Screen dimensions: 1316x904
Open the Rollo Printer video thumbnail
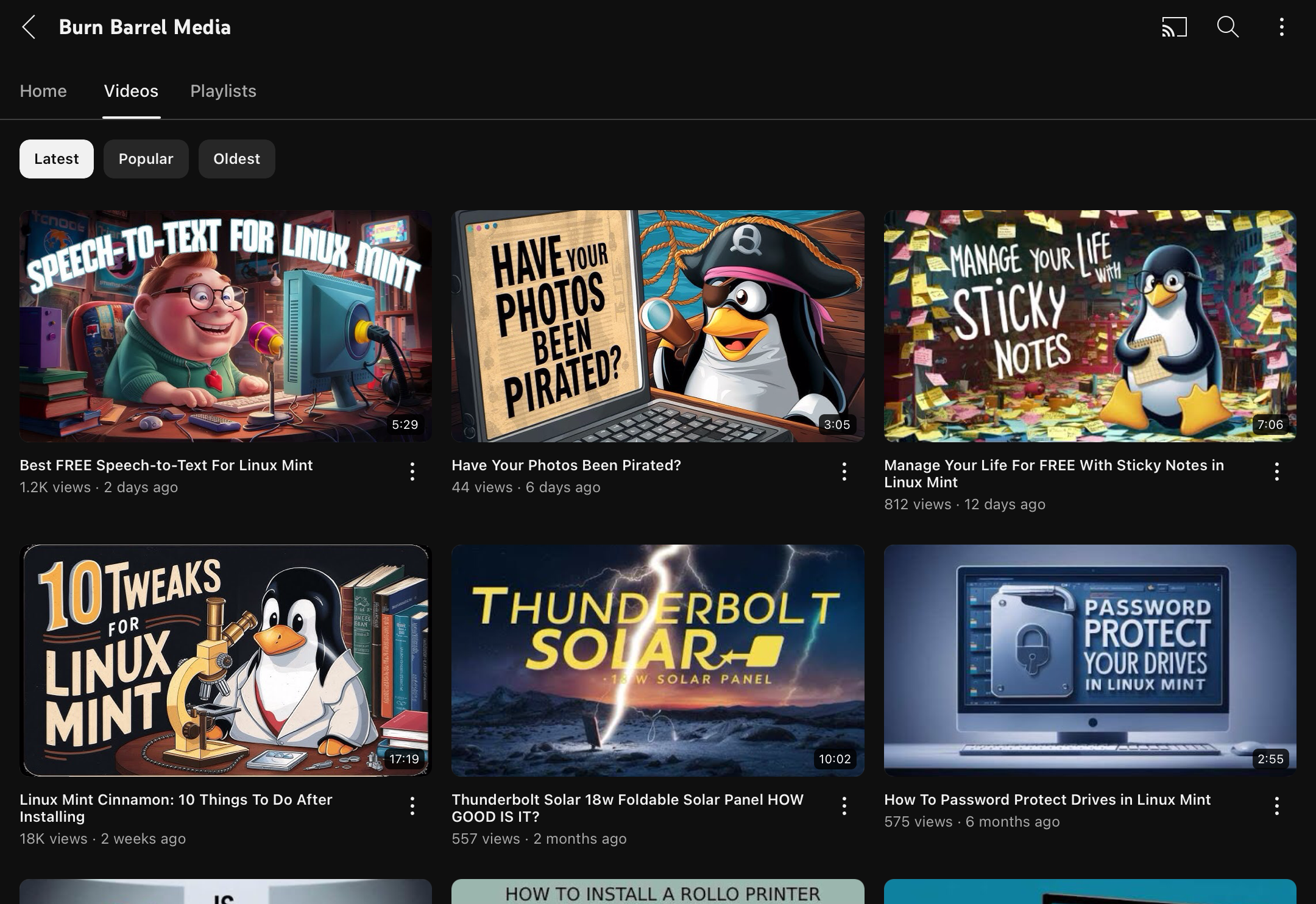(x=657, y=892)
